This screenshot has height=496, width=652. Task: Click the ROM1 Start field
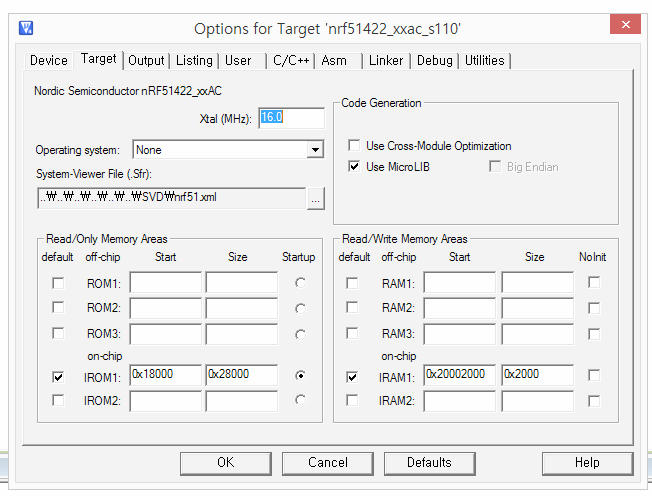click(x=165, y=282)
